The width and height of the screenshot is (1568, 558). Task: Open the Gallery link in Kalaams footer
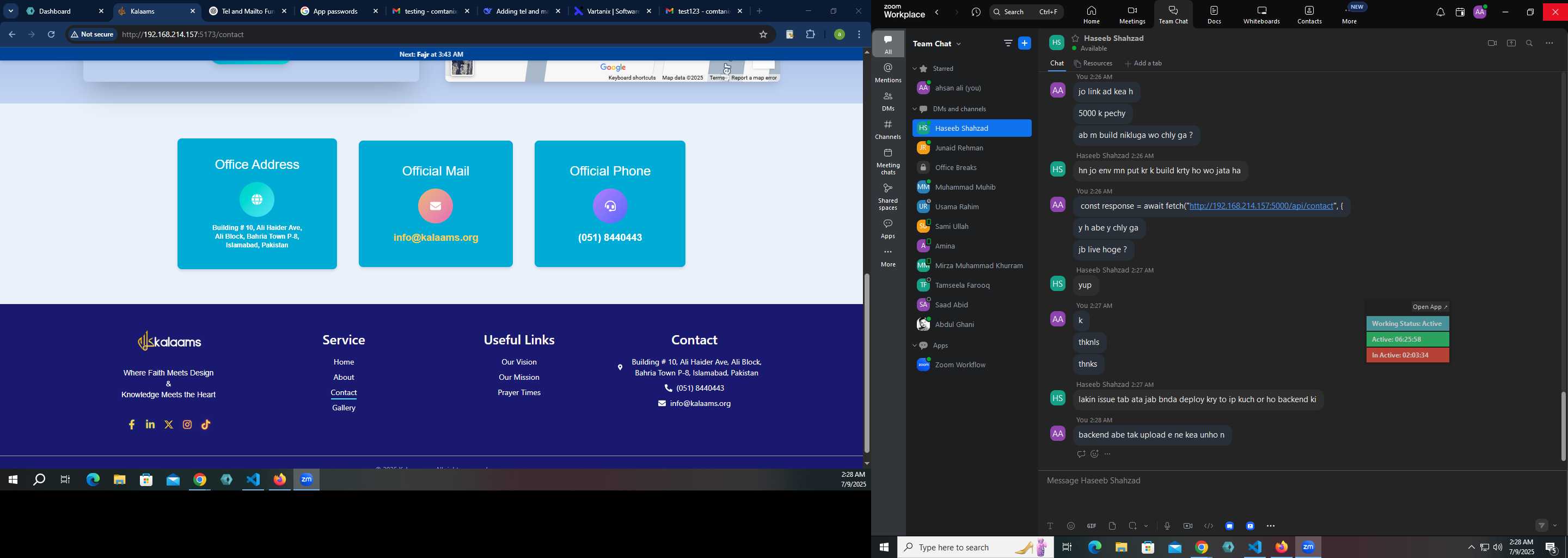(x=344, y=408)
